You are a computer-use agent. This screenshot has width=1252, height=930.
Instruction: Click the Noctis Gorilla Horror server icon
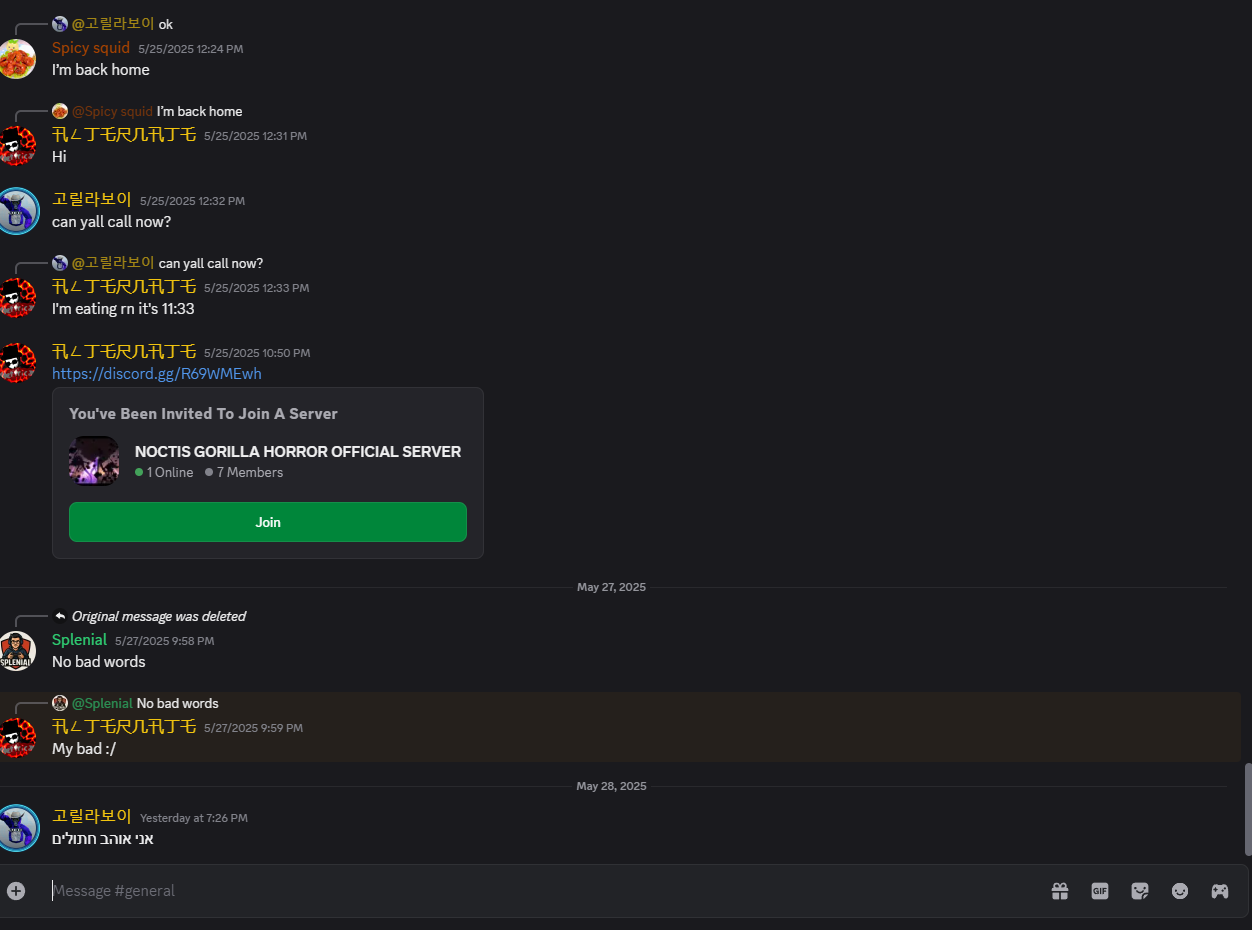[94, 461]
